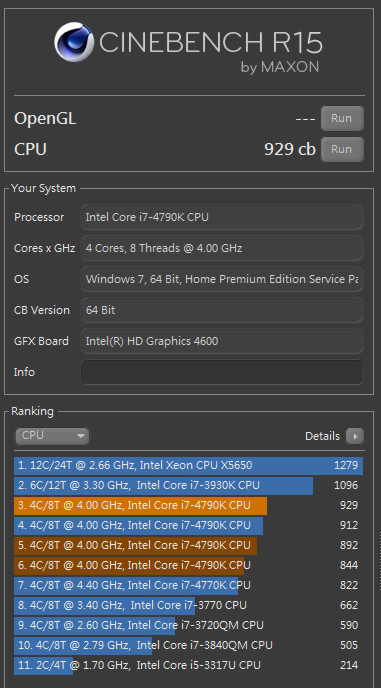381x688 pixels.
Task: Click the GFX Board HD Graphics 4600 field
Action: click(x=222, y=341)
